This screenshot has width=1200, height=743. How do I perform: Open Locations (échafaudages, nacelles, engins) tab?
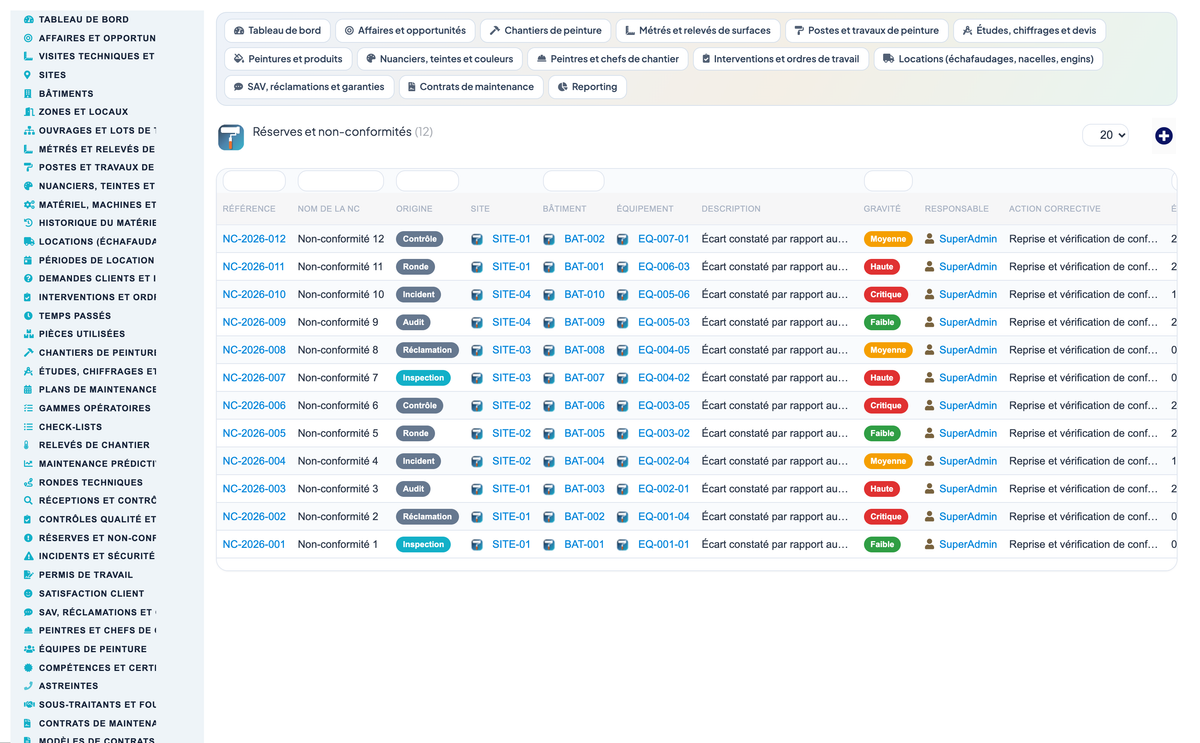pos(988,59)
